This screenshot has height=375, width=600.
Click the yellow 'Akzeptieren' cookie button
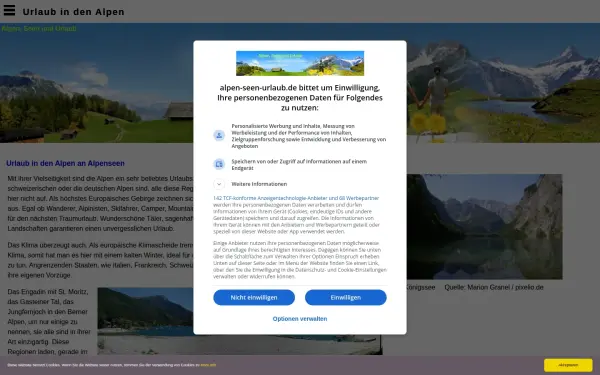(x=568, y=365)
